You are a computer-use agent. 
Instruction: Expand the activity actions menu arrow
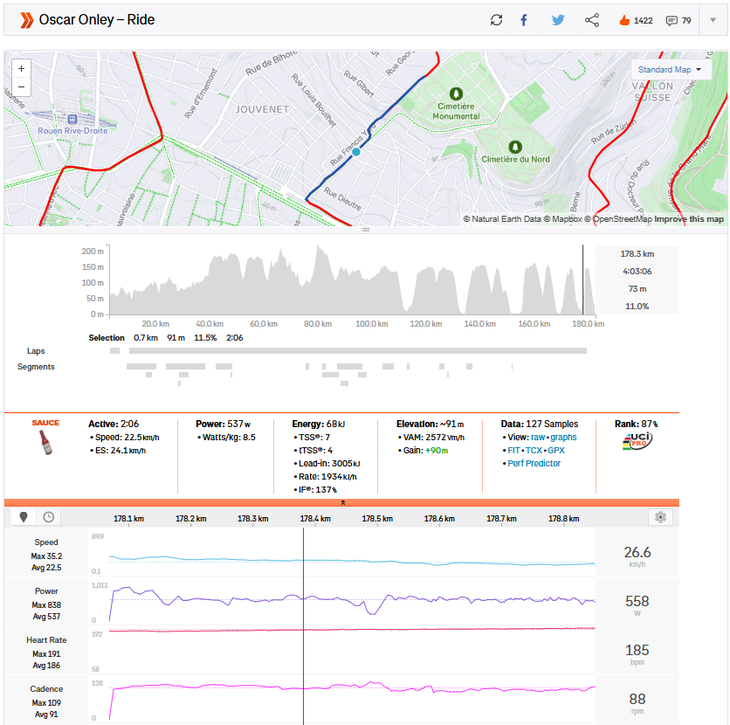(x=713, y=20)
